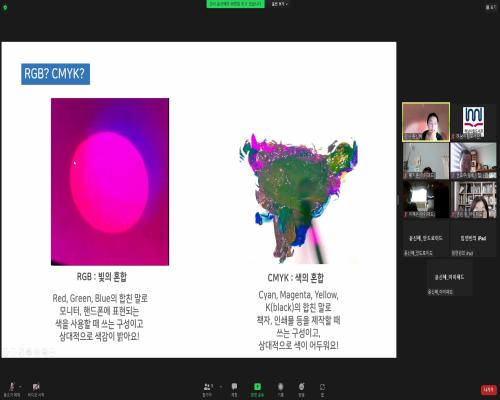Click the view button at top right

coord(491,7)
